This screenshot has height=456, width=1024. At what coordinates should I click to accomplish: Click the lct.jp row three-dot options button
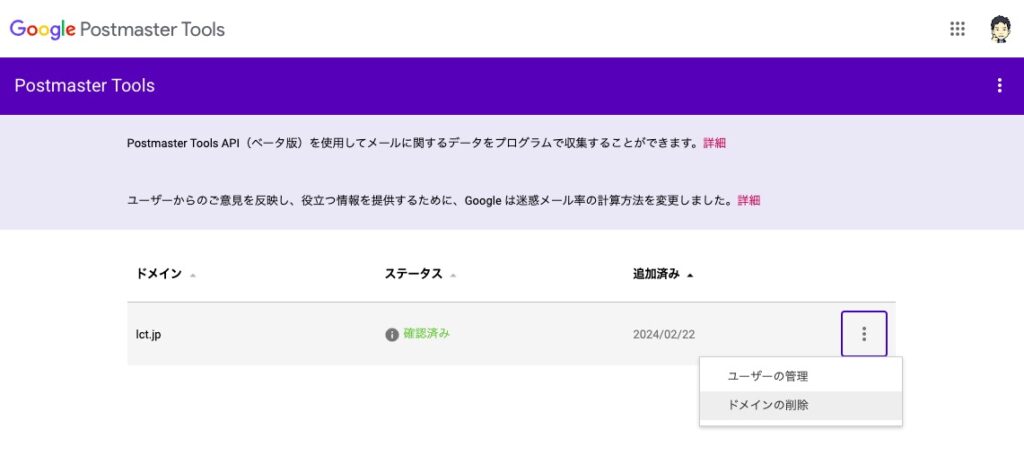point(864,334)
